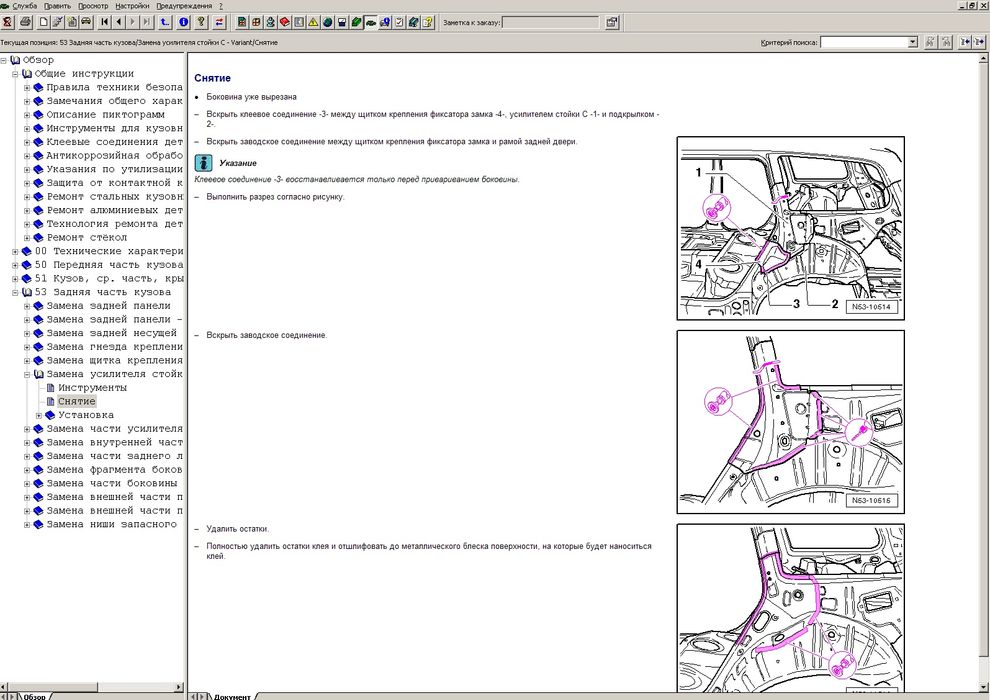Click the yellow warning triangle toolbar icon

point(313,21)
